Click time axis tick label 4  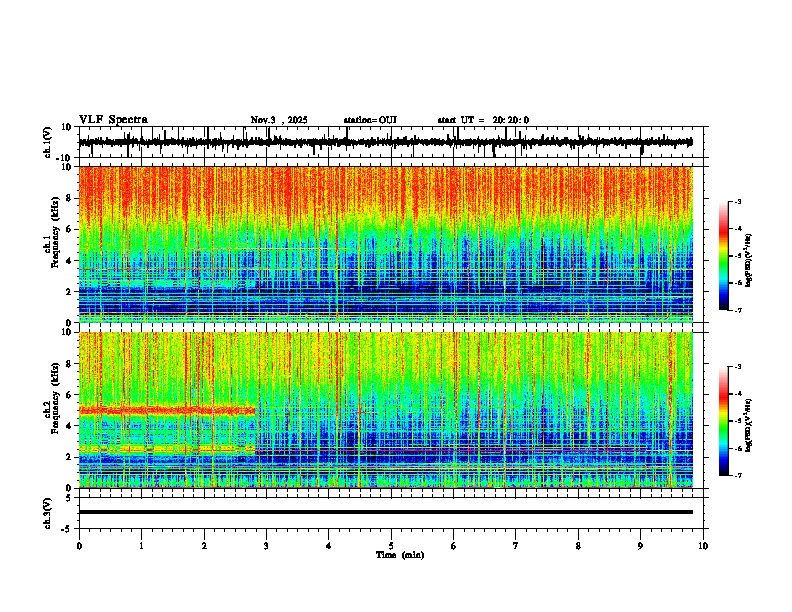(328, 546)
